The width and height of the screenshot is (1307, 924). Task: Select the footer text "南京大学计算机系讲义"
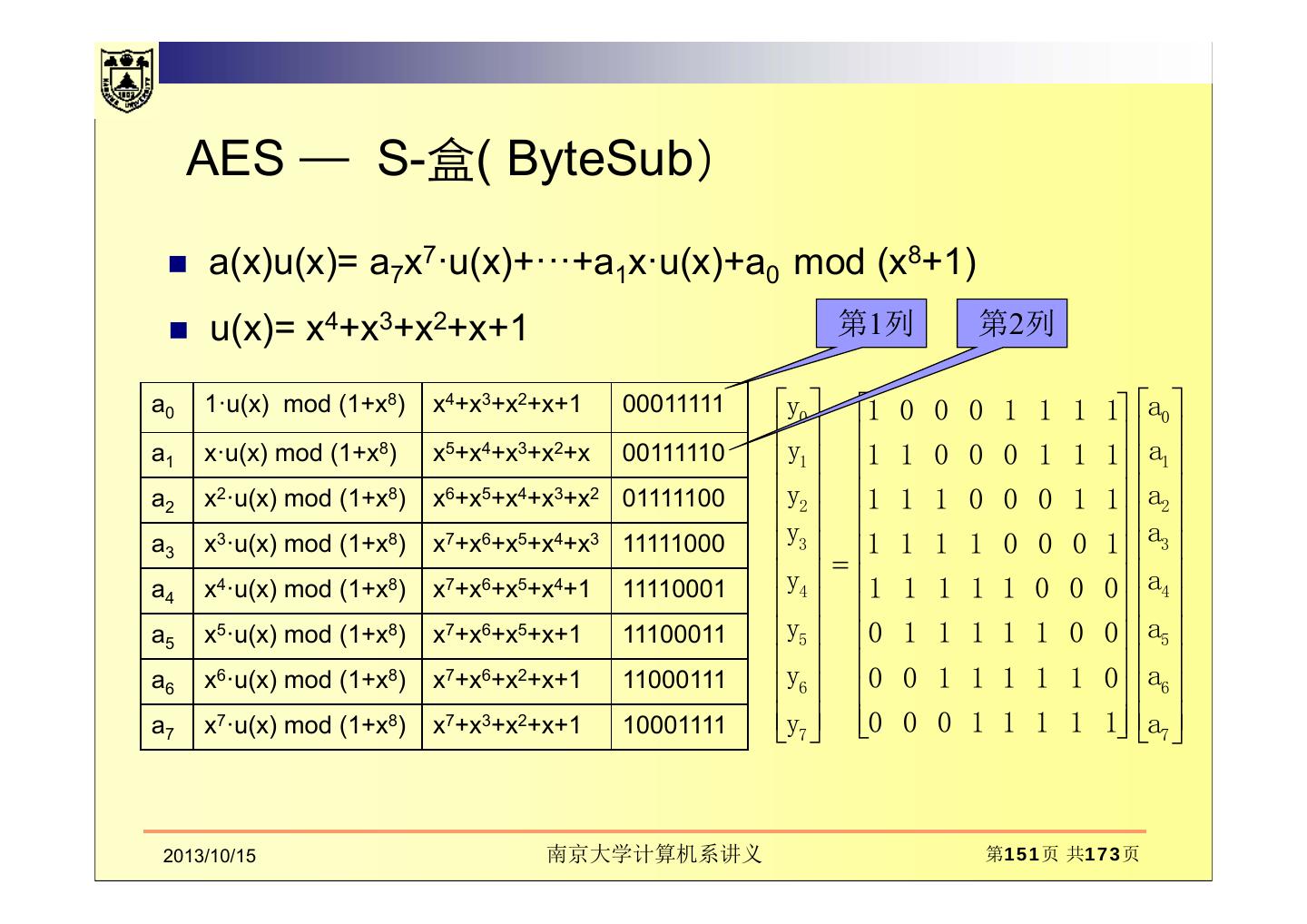[x=653, y=854]
